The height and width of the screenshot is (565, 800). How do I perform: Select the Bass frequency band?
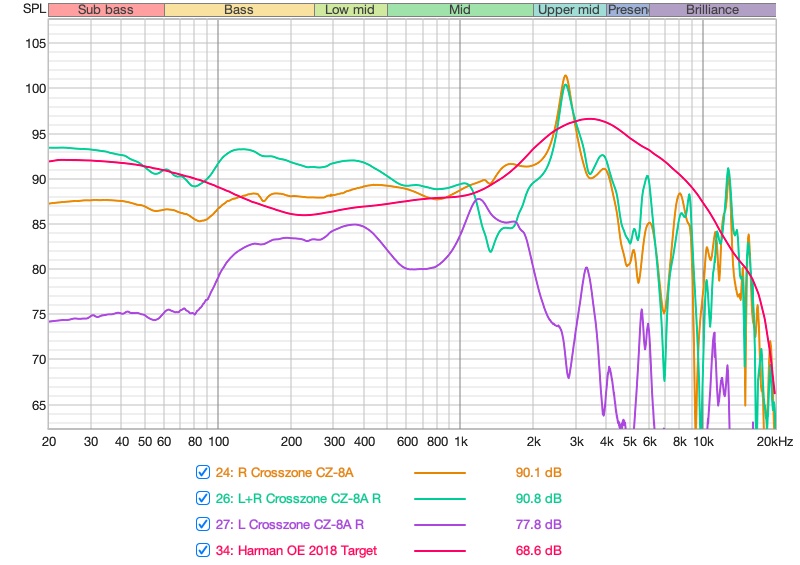(x=239, y=10)
